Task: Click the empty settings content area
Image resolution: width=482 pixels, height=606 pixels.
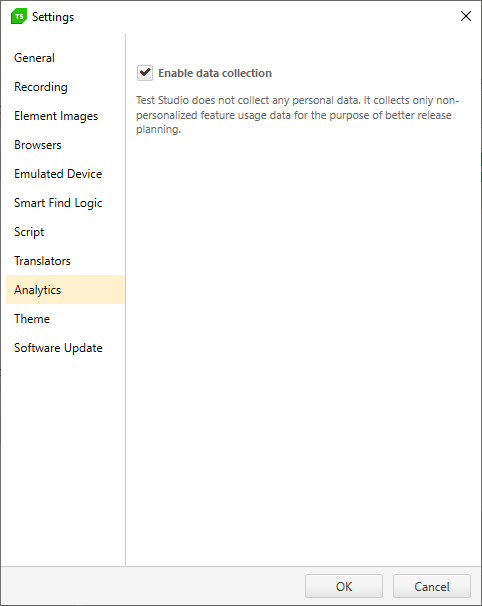Action: (x=303, y=348)
